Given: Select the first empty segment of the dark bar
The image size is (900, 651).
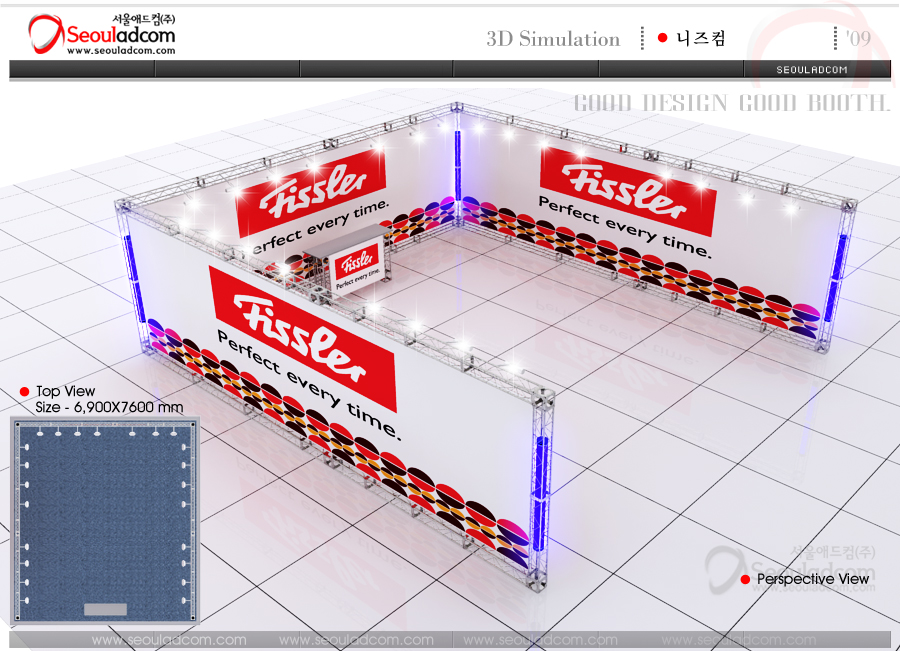Looking at the screenshot, I should tap(82, 69).
